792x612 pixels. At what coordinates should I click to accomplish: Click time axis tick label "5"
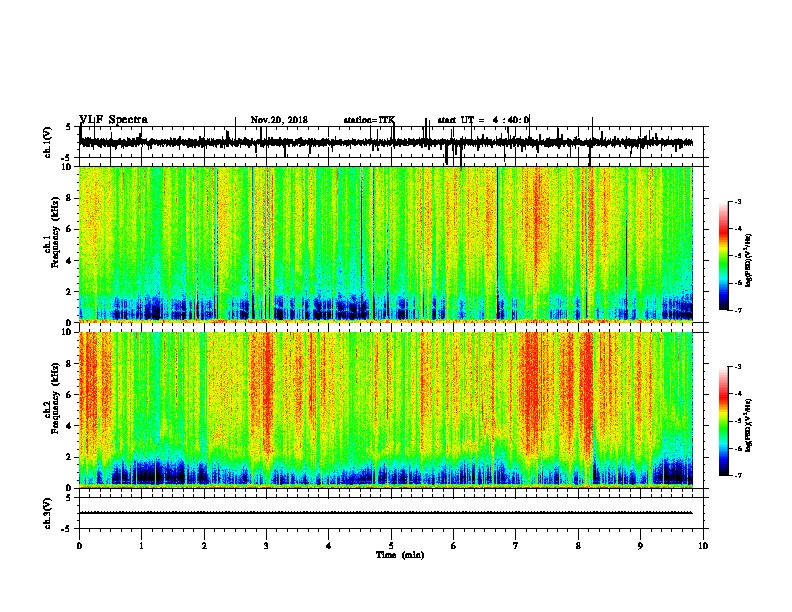391,546
